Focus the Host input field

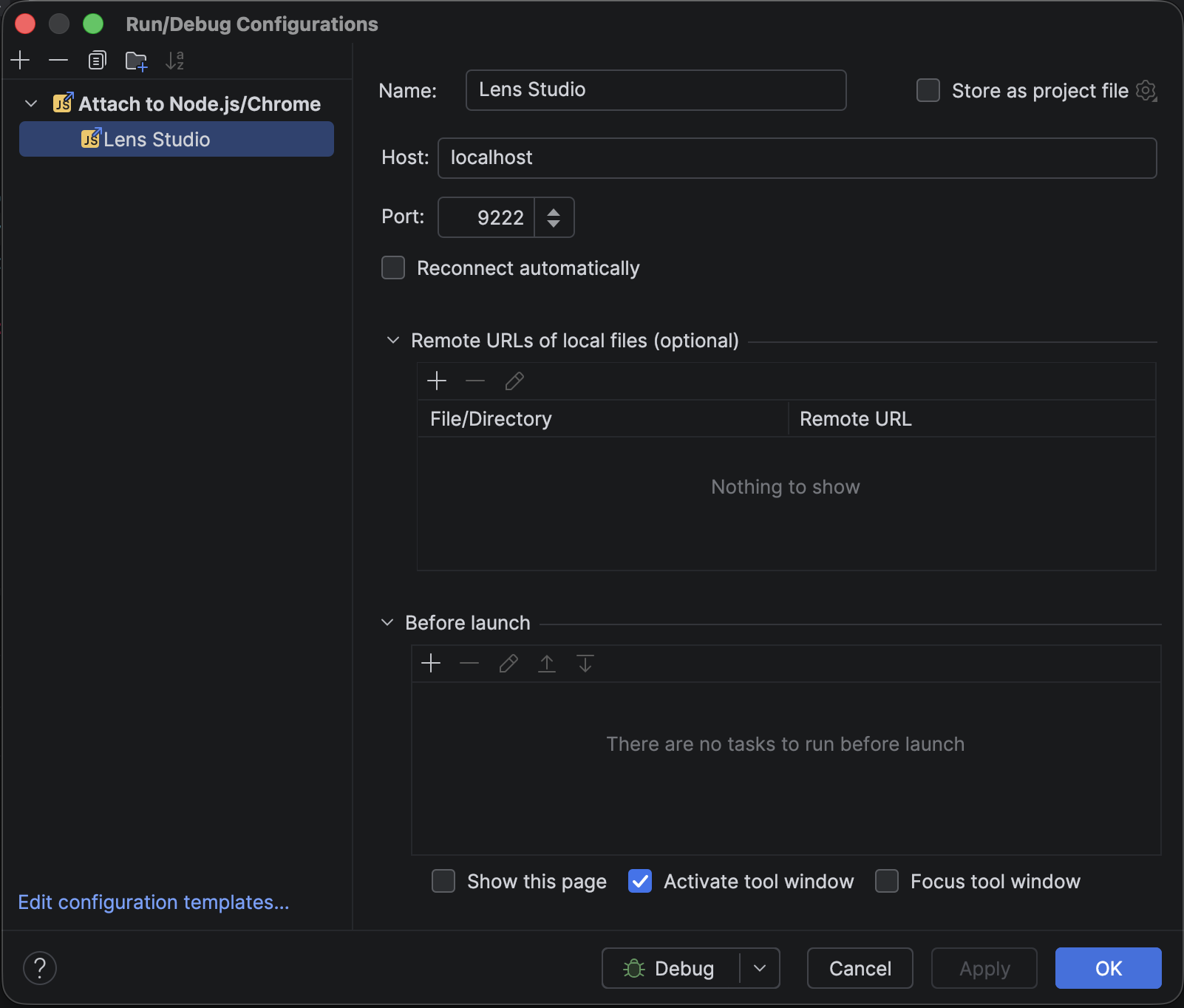(797, 158)
